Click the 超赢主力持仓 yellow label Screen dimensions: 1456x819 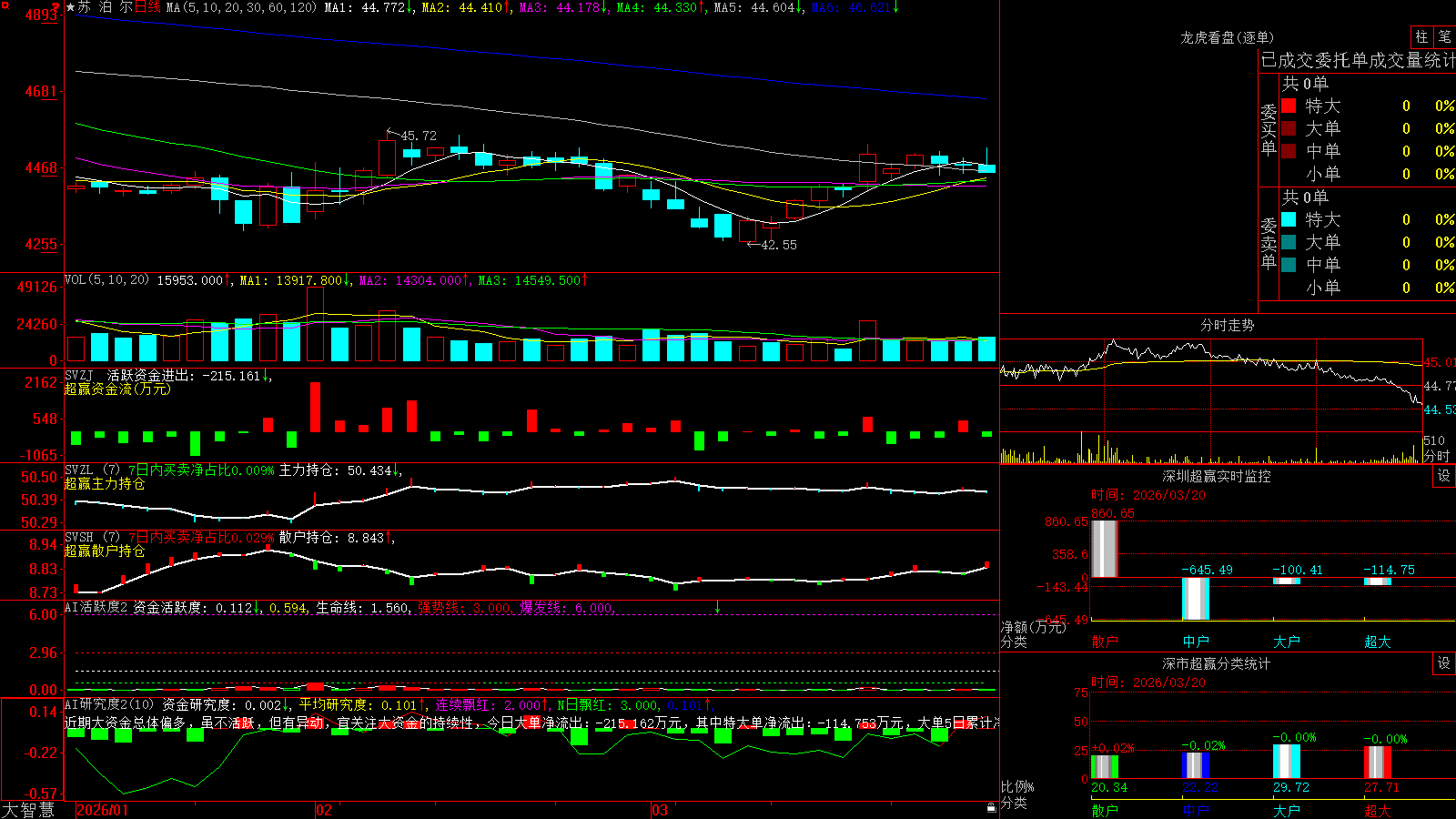click(105, 483)
